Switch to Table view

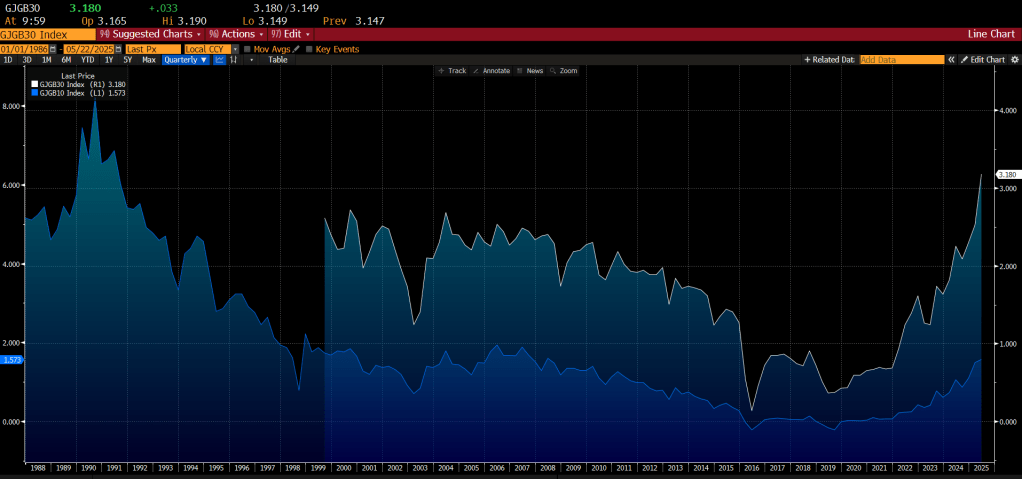(277, 60)
